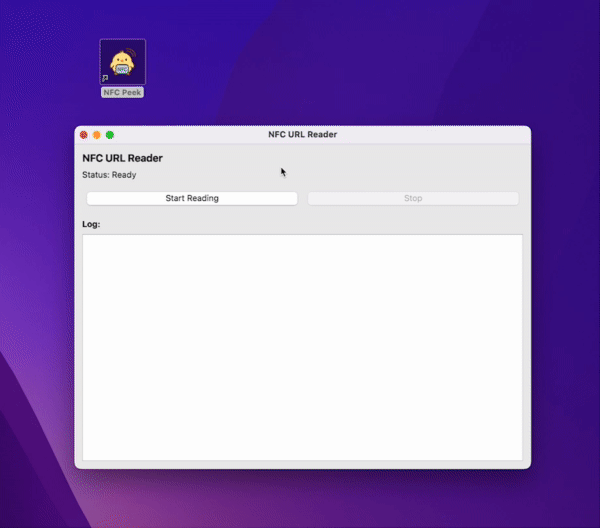Close the NFC URL Reader window

point(84,135)
